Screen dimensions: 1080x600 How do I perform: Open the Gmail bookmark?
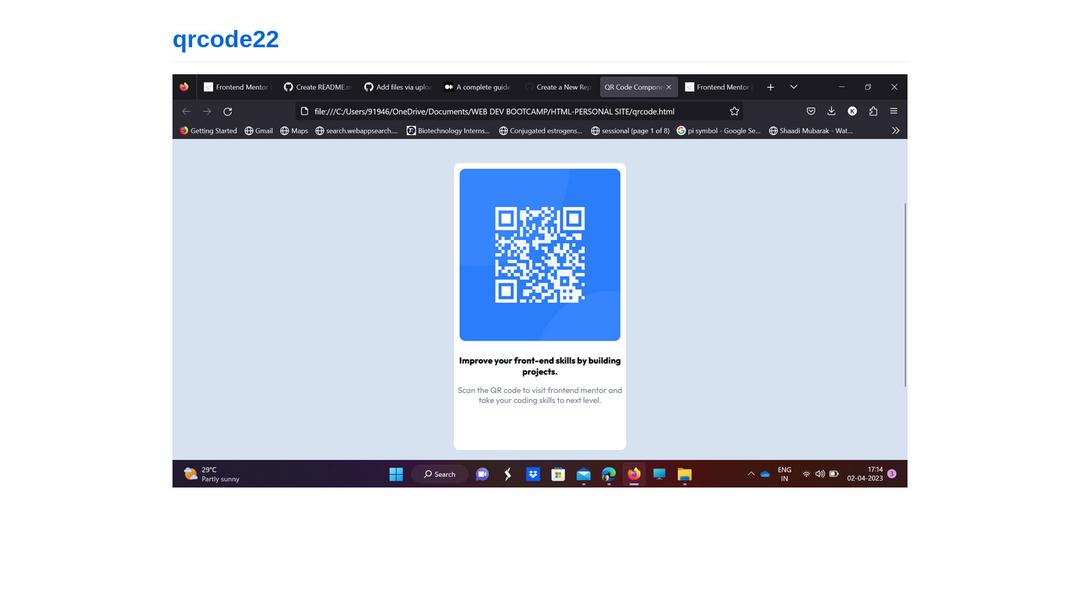tap(259, 130)
